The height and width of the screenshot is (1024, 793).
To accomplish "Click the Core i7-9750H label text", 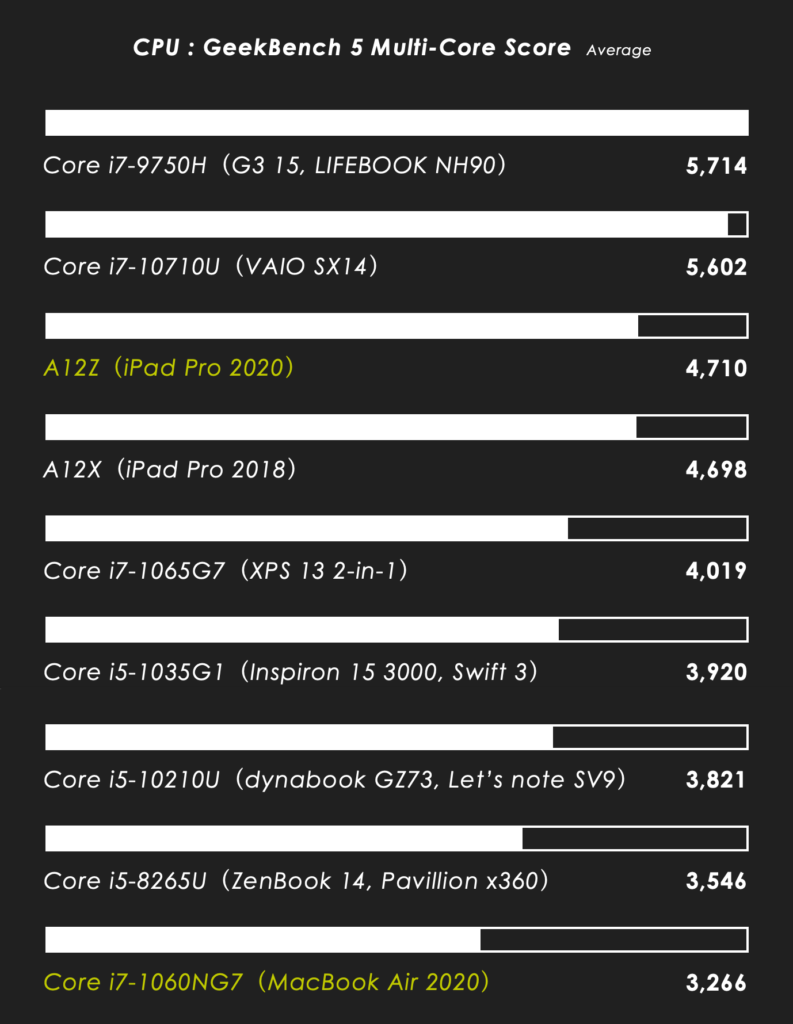I will [275, 165].
